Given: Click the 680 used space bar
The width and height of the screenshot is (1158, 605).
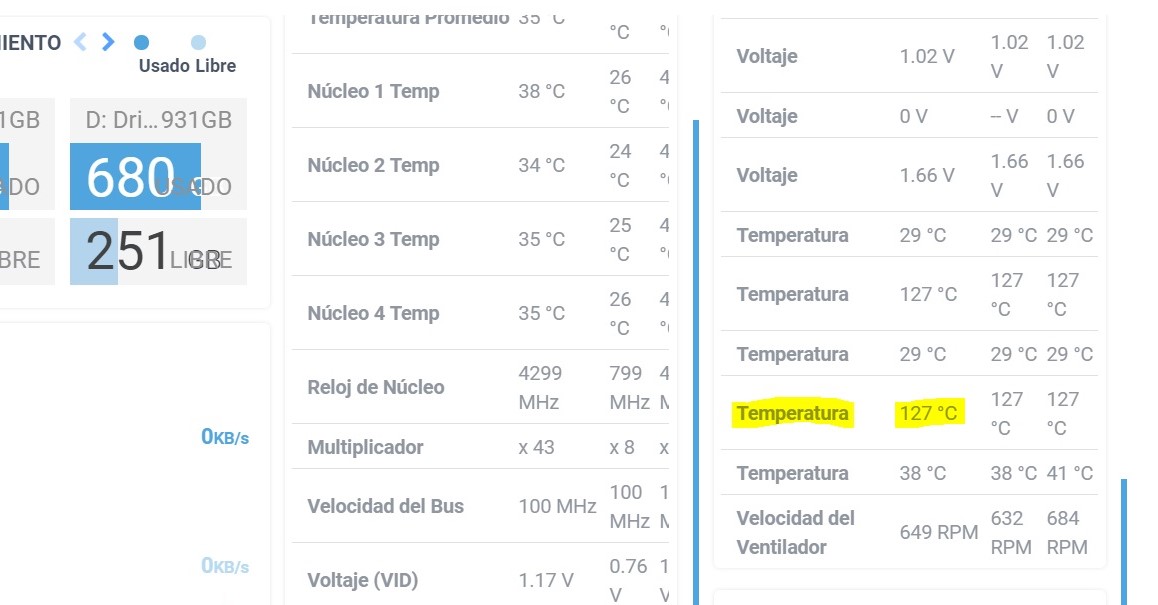Looking at the screenshot, I should click(x=135, y=177).
